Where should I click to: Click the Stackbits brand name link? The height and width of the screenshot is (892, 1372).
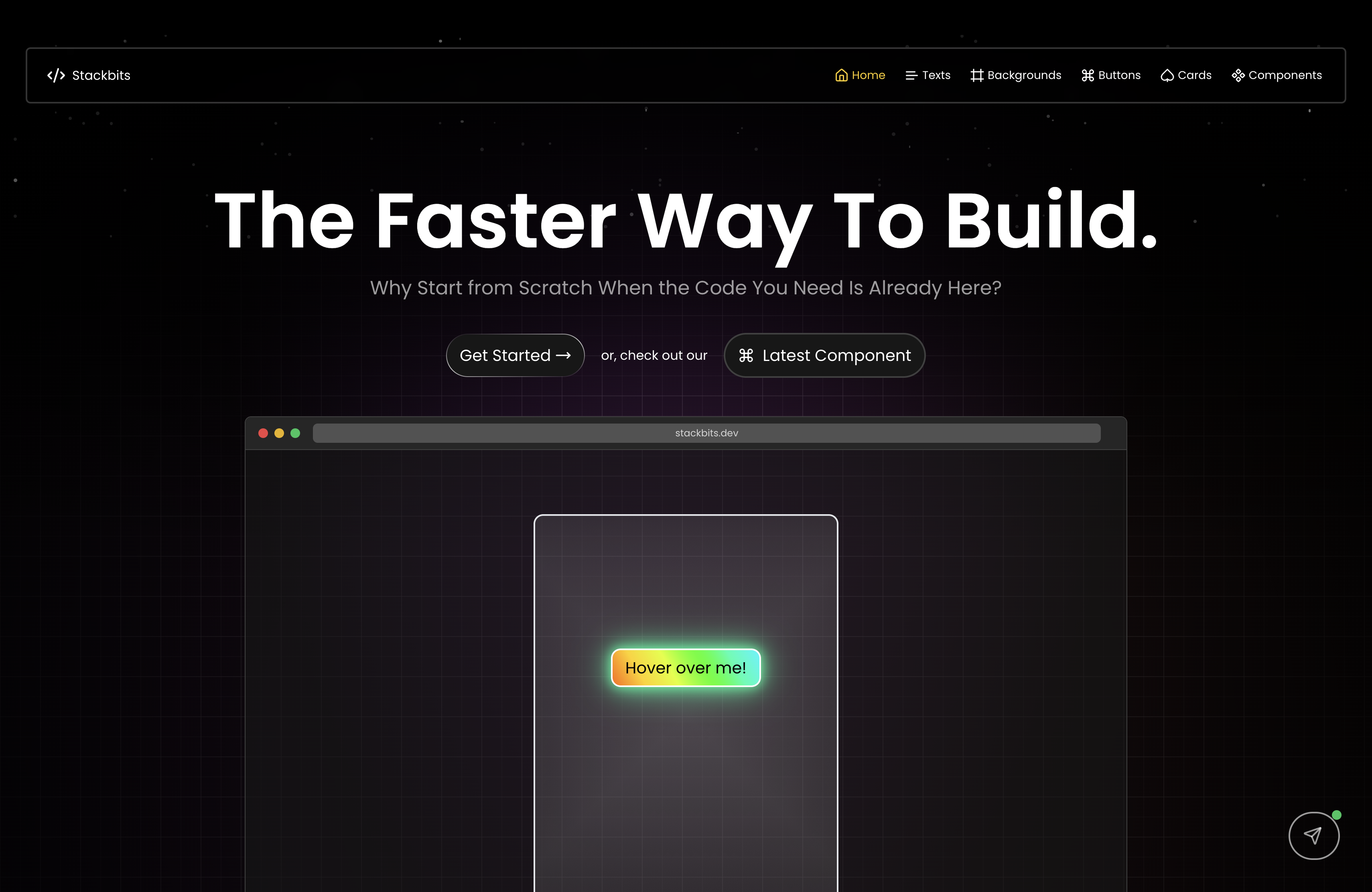[101, 75]
